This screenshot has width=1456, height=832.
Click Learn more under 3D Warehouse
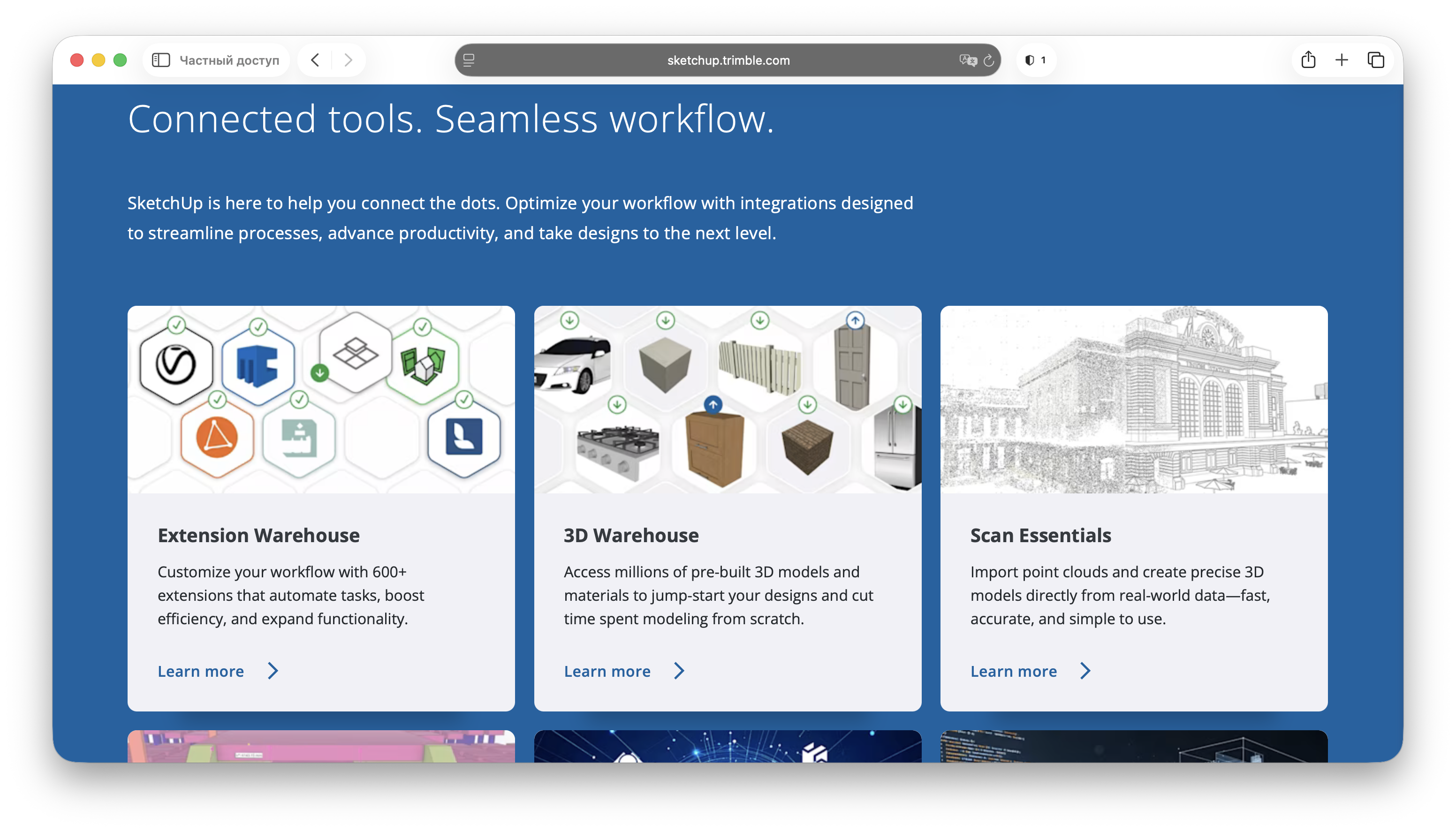[x=607, y=671]
